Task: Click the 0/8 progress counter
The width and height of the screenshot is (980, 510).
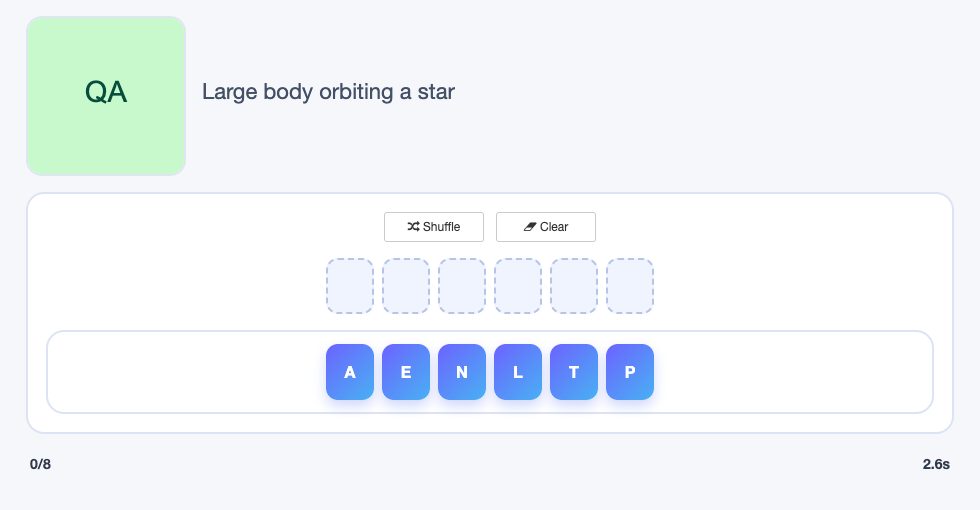Action: [41, 464]
